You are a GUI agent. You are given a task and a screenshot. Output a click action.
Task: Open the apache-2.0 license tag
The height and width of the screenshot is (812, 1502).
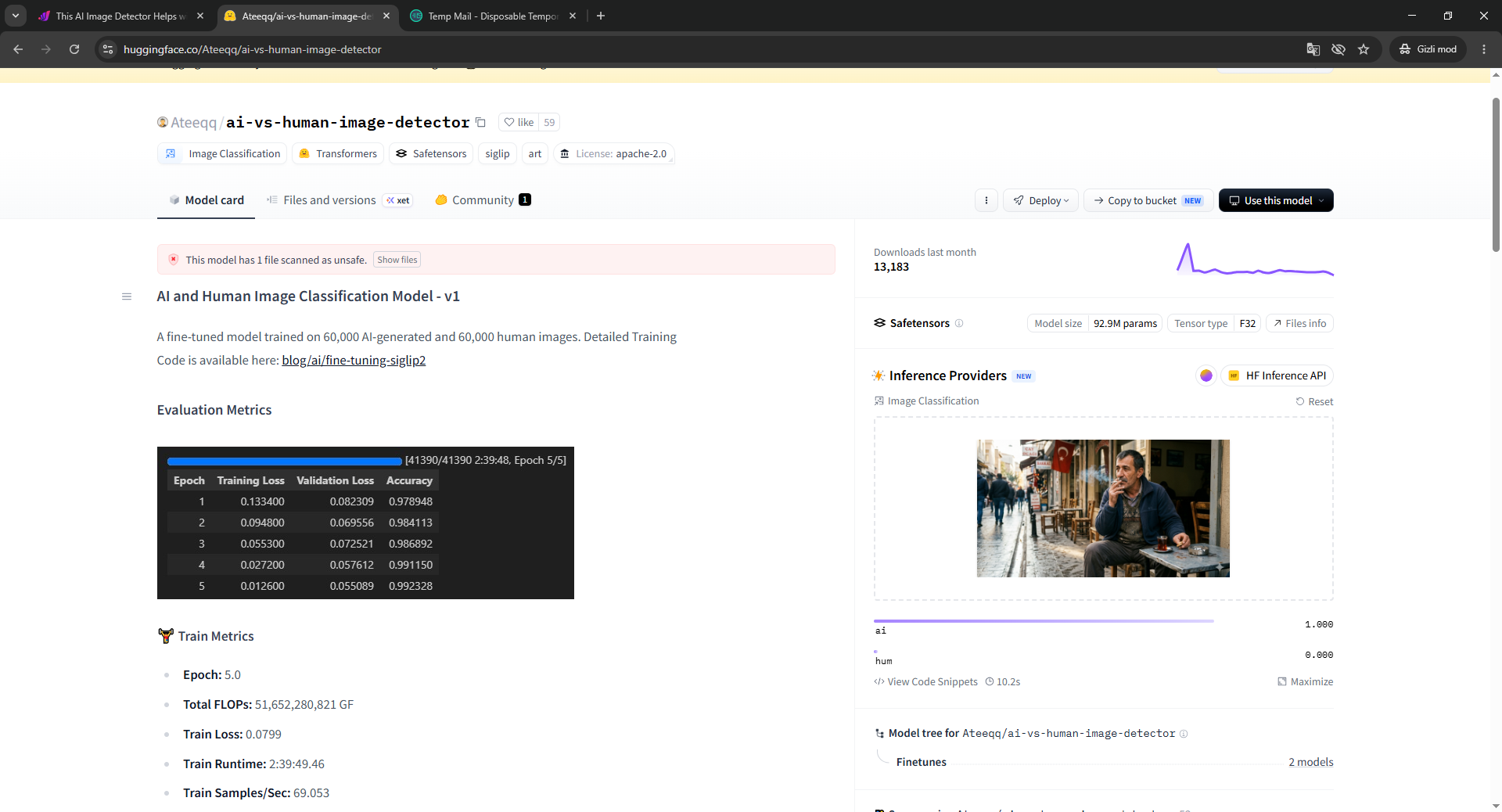[614, 153]
